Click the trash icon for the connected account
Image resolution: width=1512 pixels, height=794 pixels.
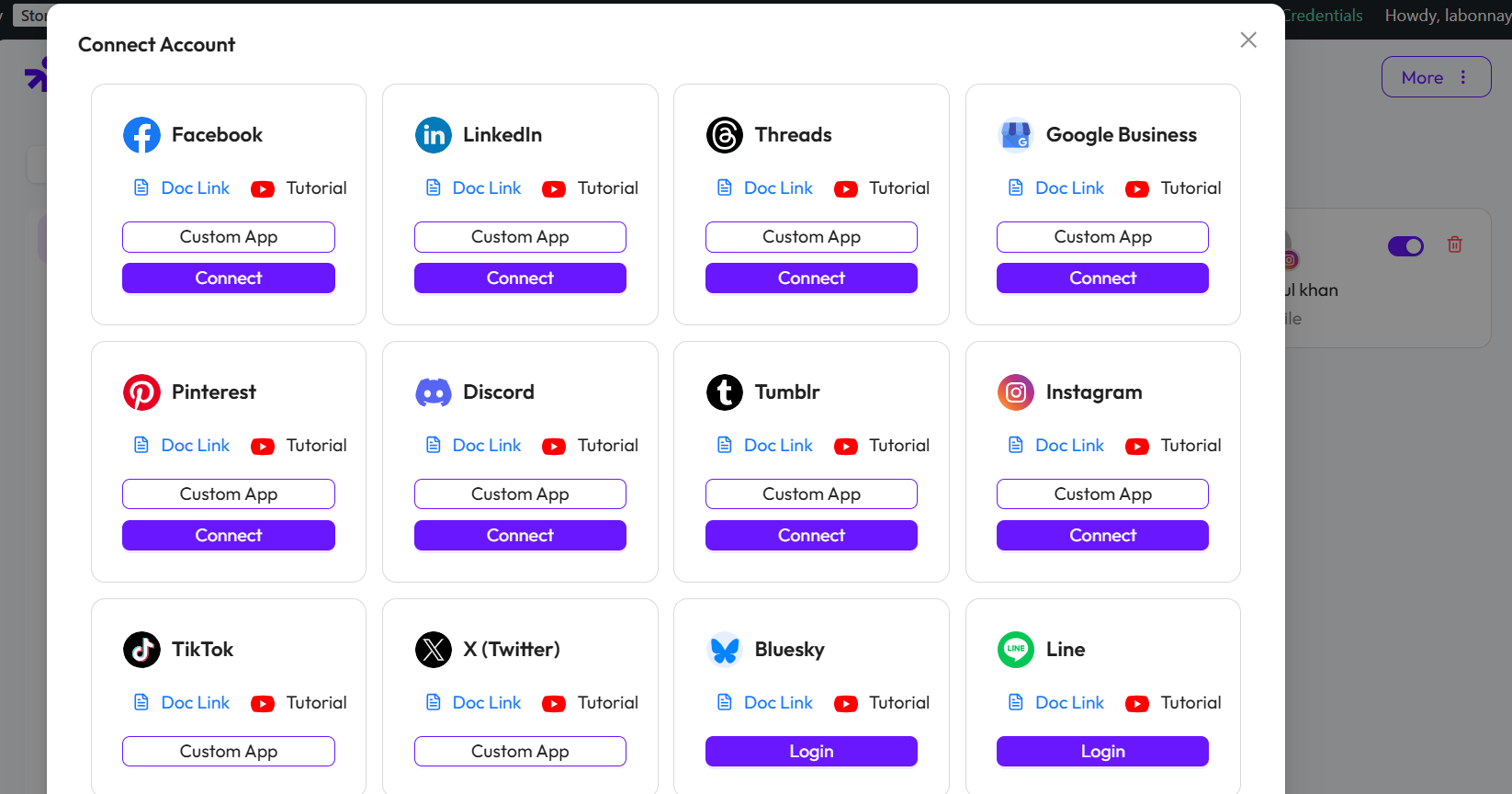pos(1455,244)
